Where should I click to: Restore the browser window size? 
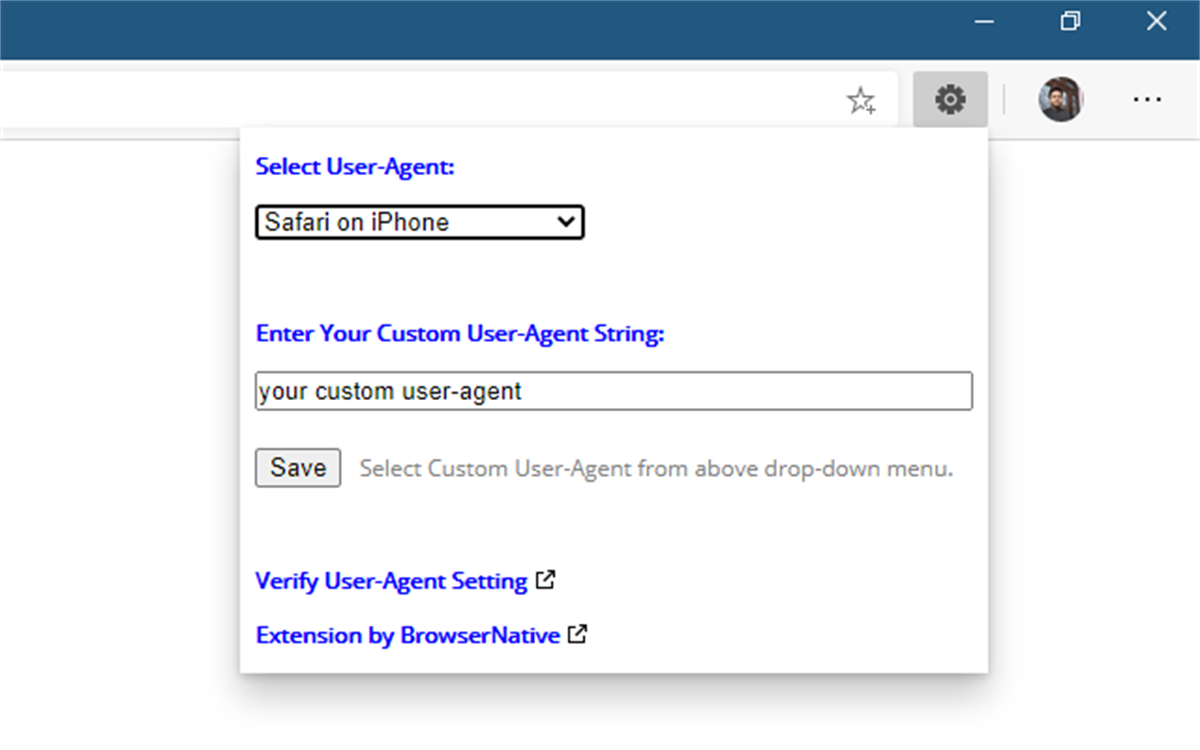tap(1070, 20)
